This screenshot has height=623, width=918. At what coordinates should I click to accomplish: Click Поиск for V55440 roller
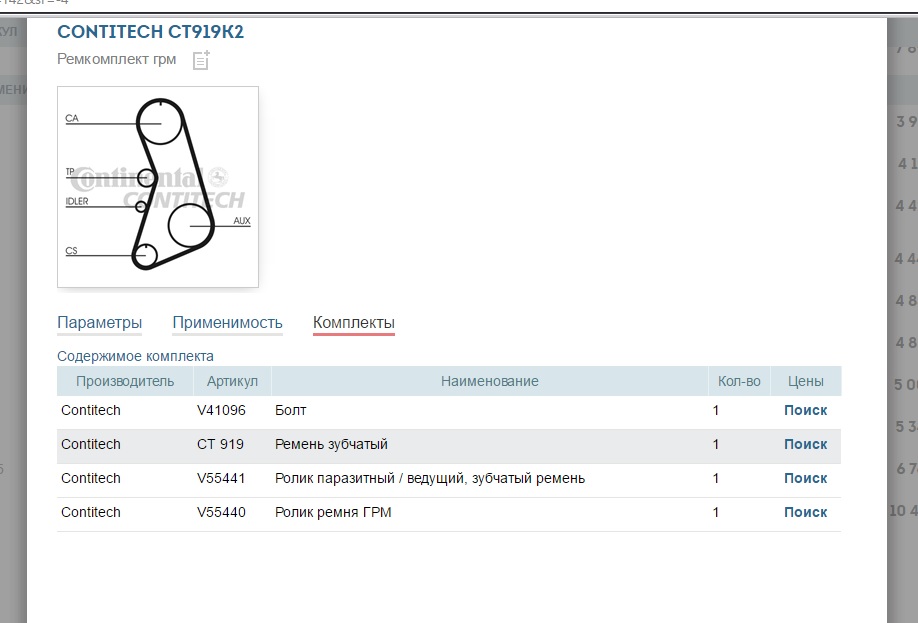(806, 512)
